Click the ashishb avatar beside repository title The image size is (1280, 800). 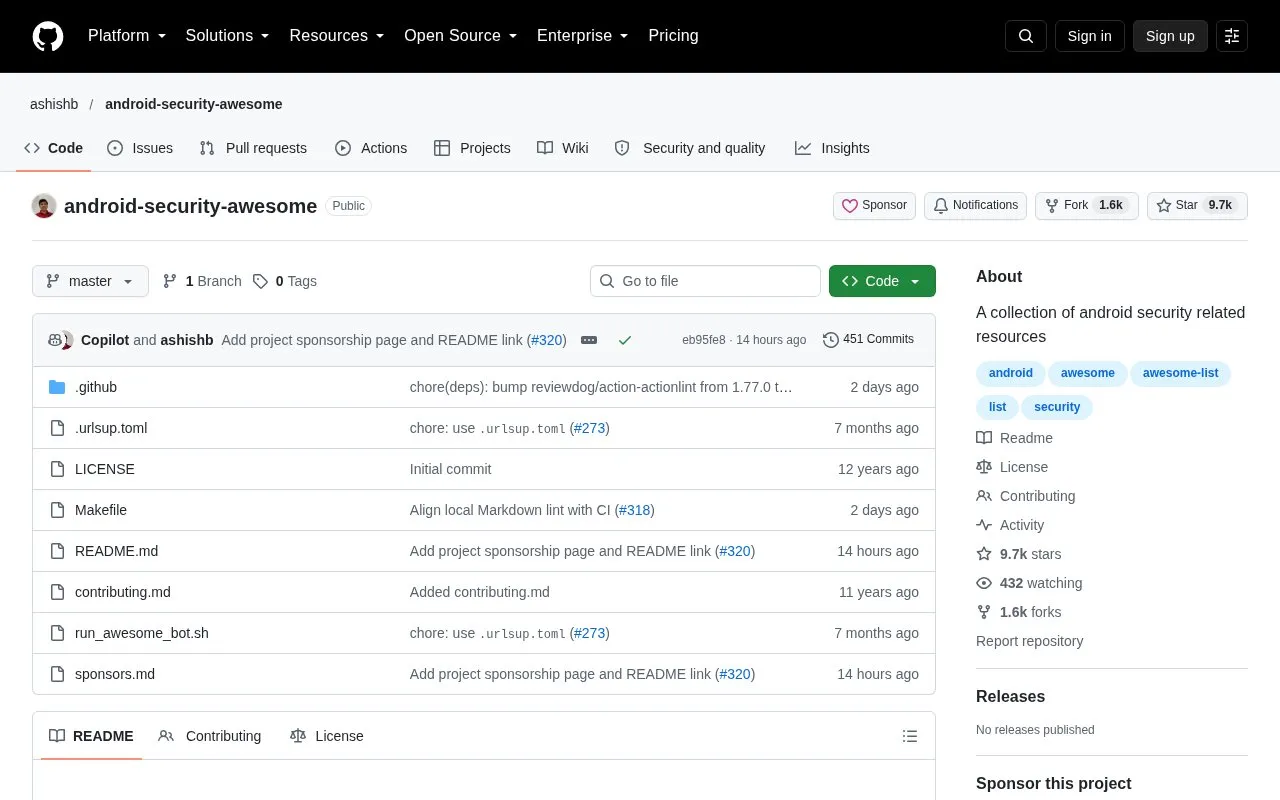[44, 206]
